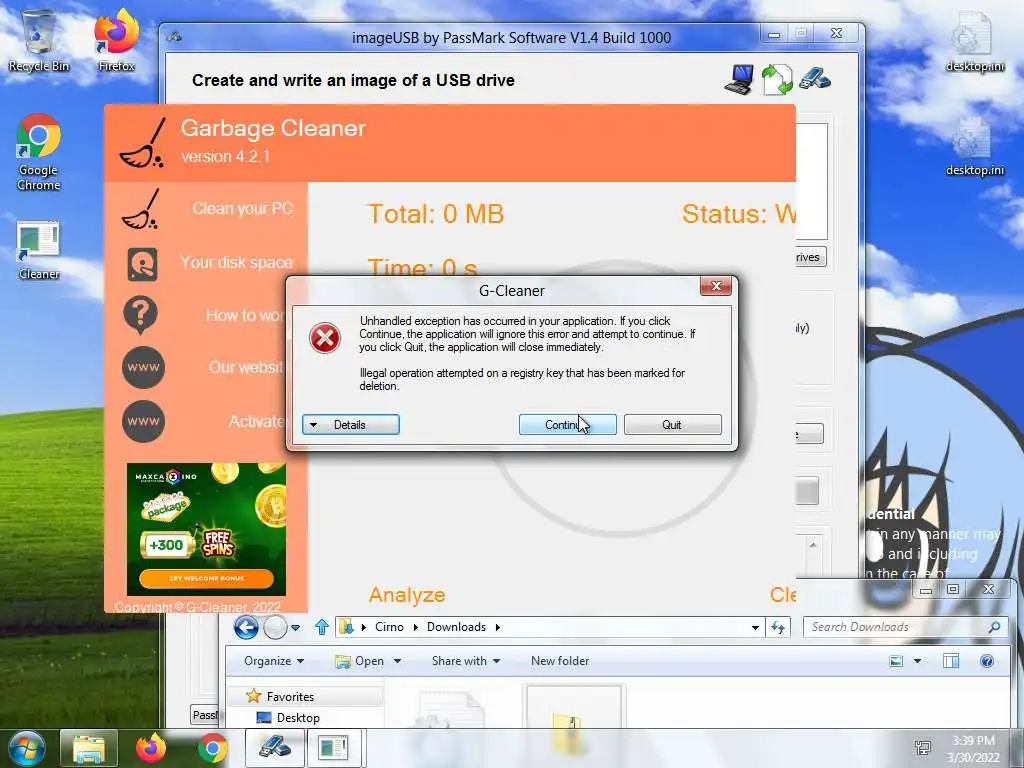Click Cirno in Explorer address bar

click(389, 627)
